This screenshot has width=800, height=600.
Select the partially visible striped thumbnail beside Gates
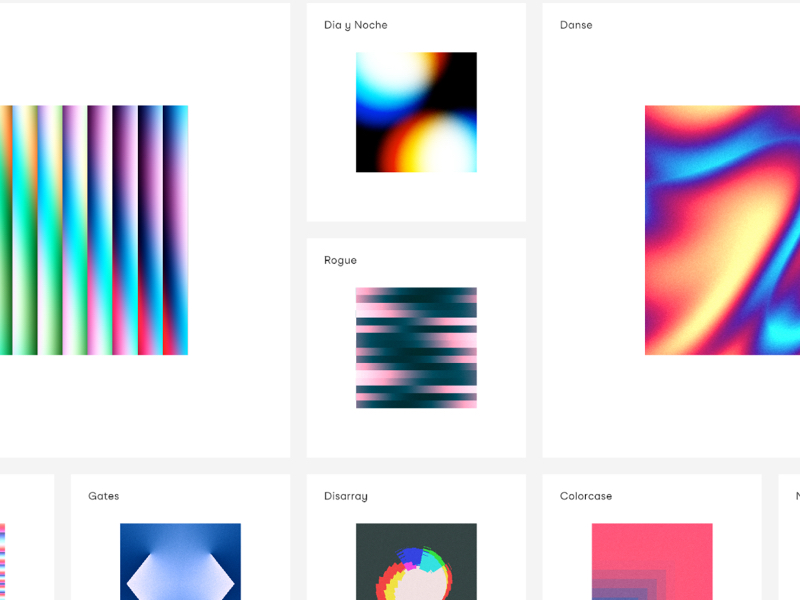pos(3,562)
